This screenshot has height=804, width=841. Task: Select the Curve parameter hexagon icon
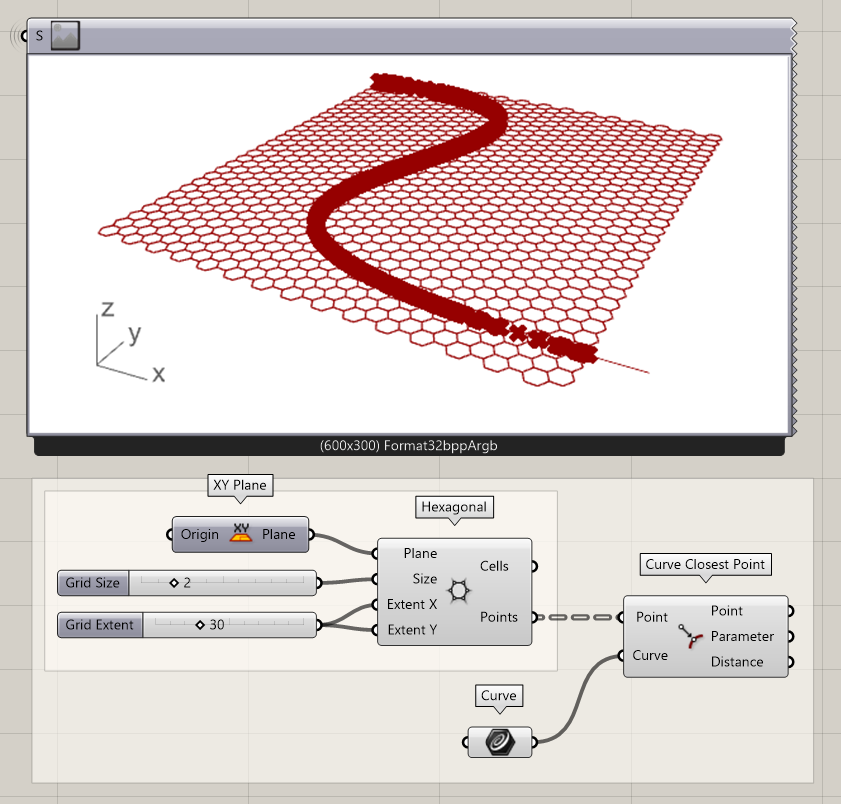click(x=500, y=742)
